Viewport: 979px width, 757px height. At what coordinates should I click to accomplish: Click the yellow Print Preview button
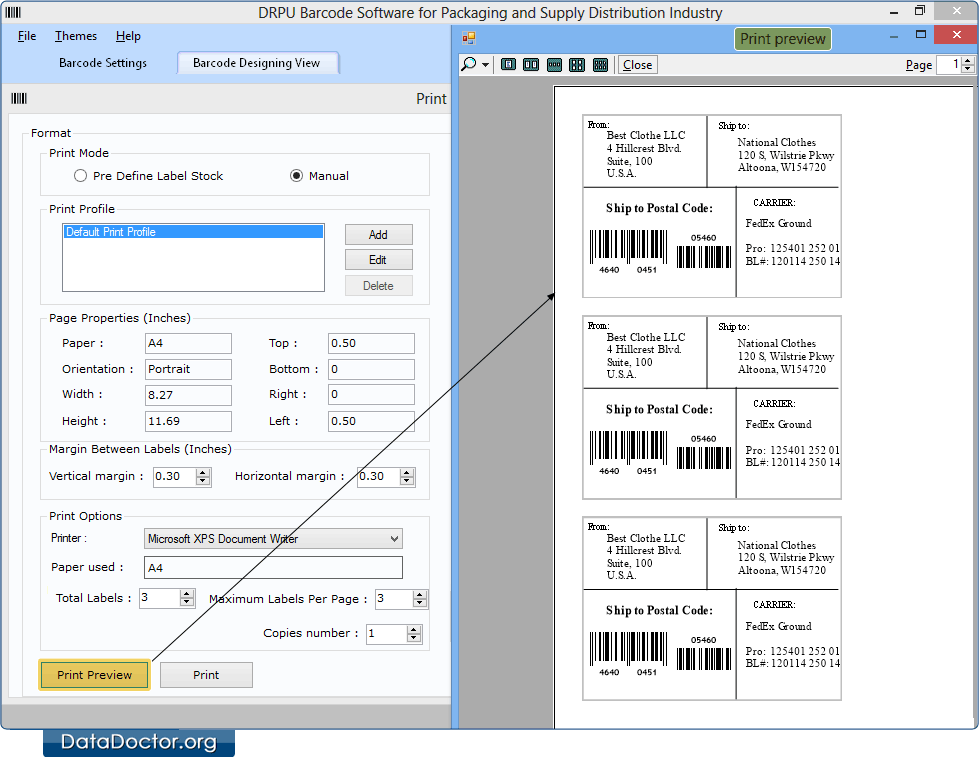coord(94,675)
